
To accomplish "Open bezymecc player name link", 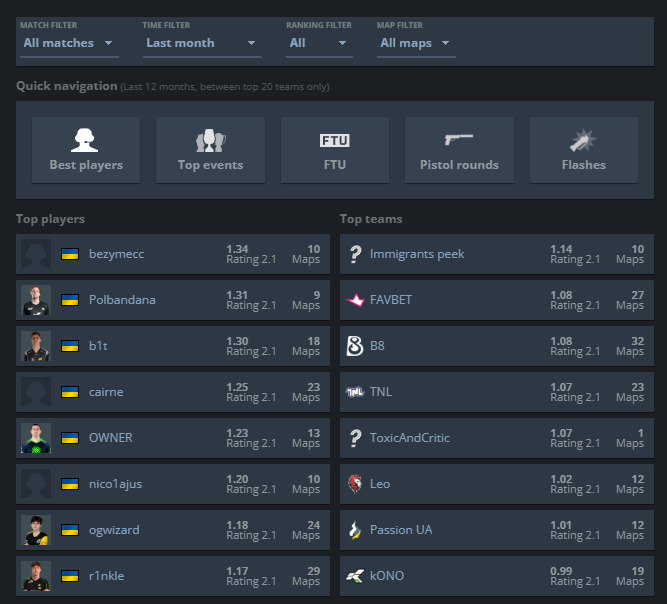I will (x=117, y=254).
